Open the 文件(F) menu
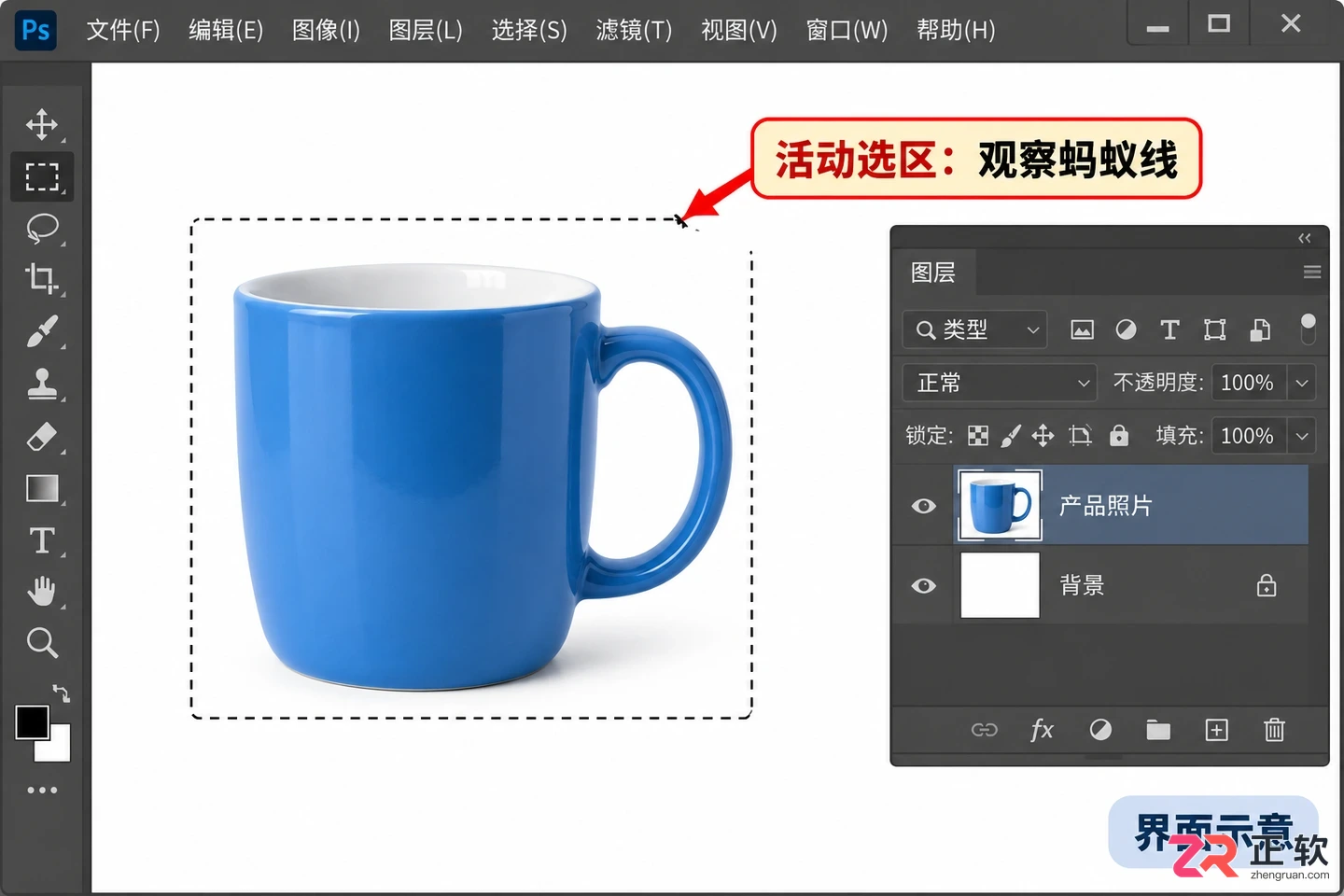The image size is (1344, 896). click(x=123, y=31)
